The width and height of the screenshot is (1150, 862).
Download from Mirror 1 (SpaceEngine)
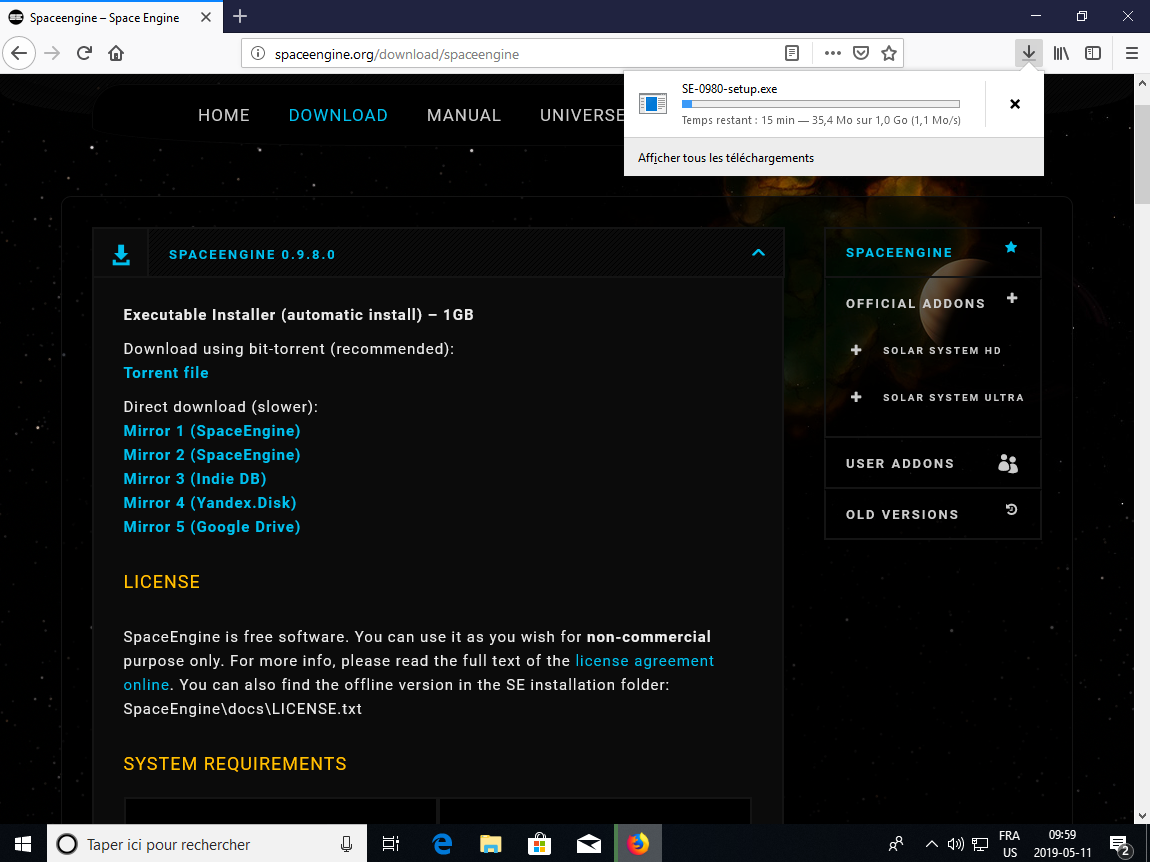[x=212, y=431]
